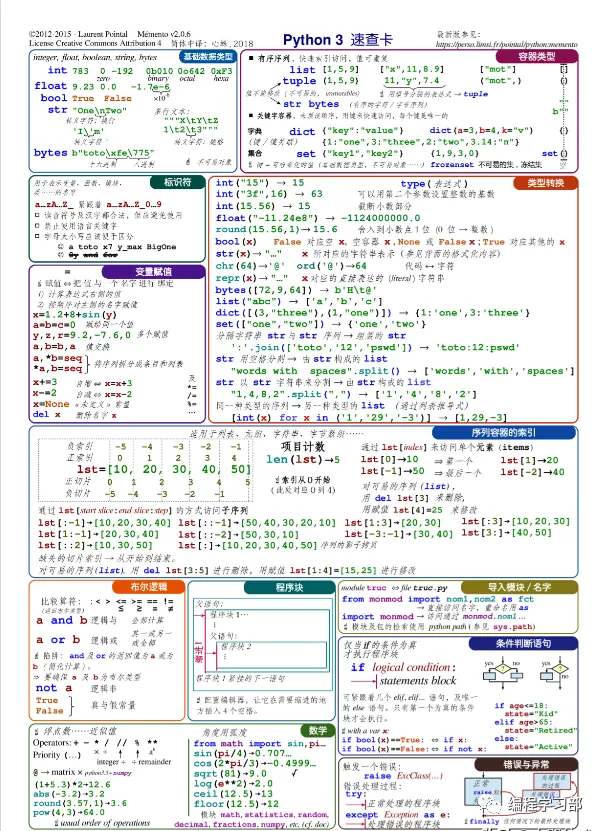Click the Python 3 速查卡 title
This screenshot has height=831, width=602.
[338, 40]
